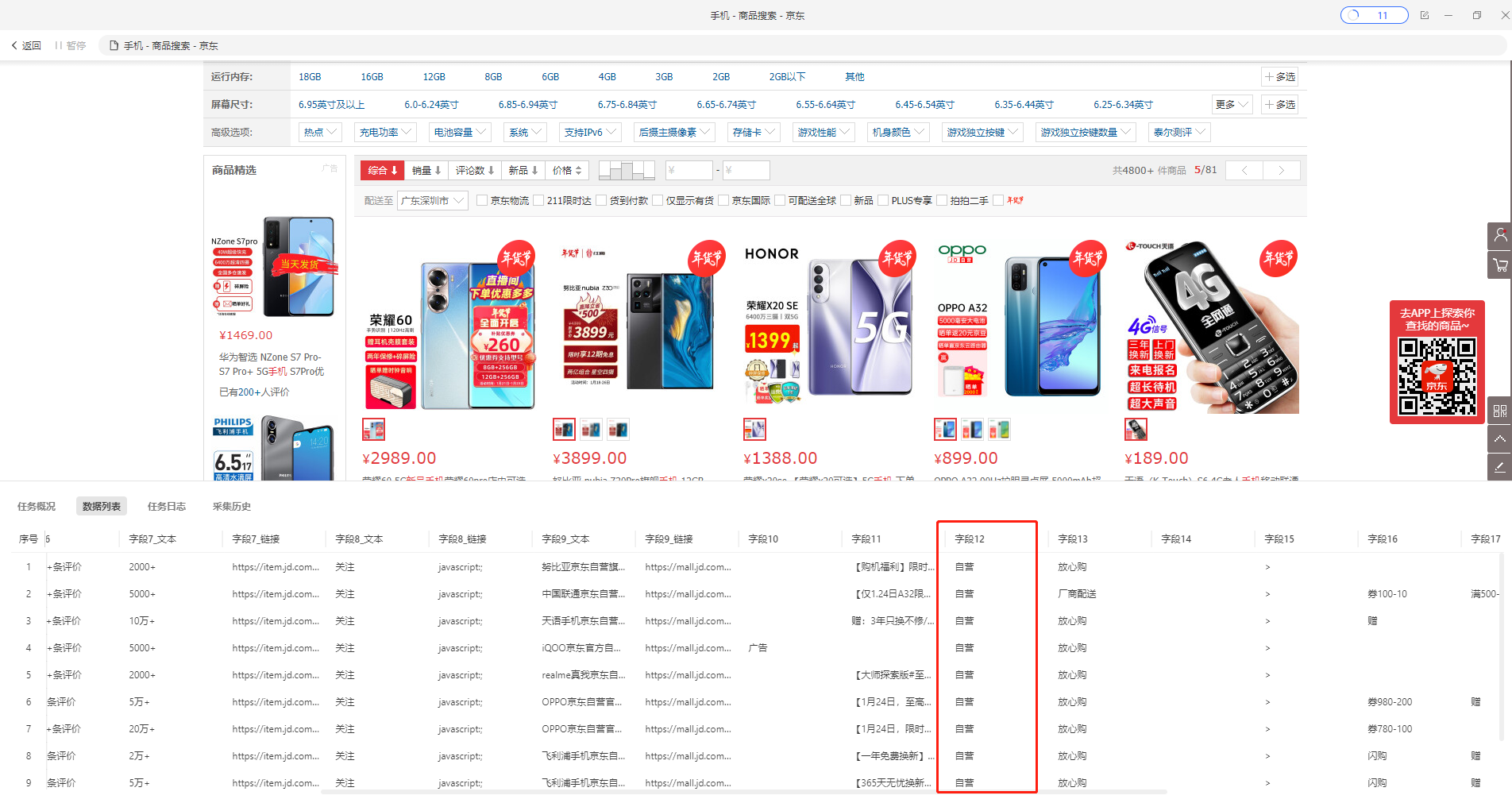This screenshot has height=803, width=1512.
Task: Switch to the 任务概况 tab
Action: 37,507
